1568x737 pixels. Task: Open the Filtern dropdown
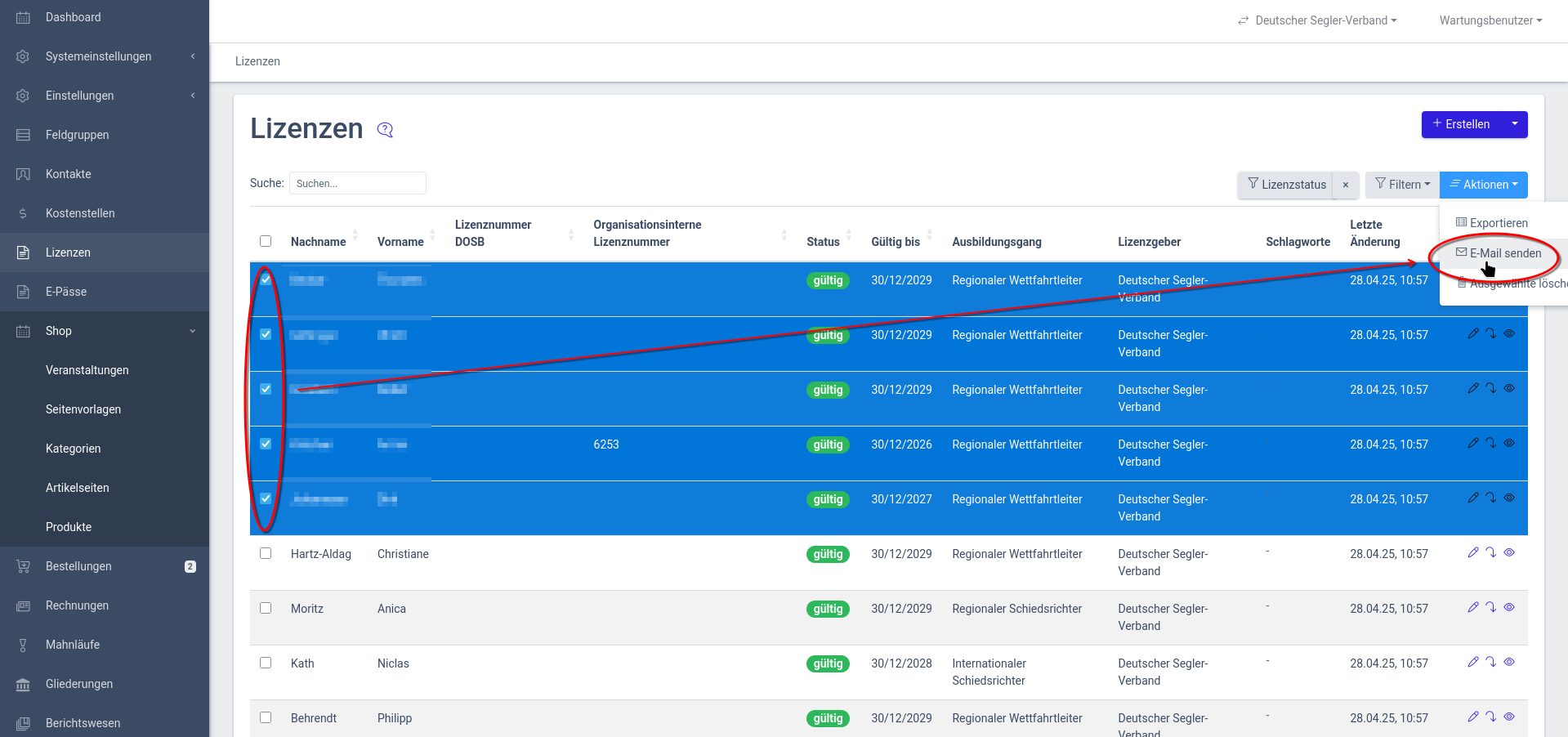click(x=1402, y=185)
